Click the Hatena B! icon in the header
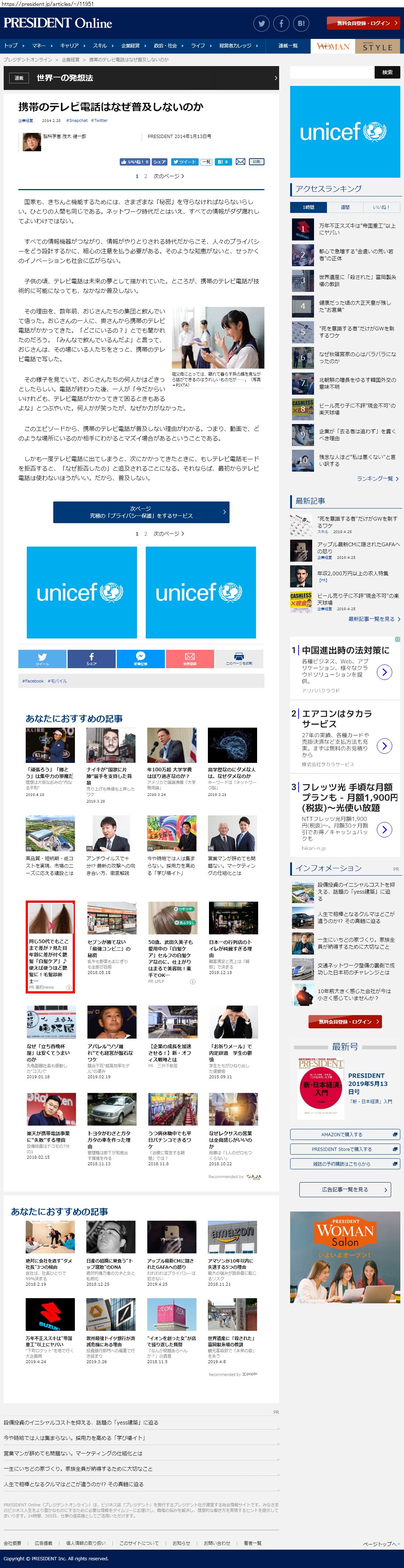The image size is (404, 1568). [301, 24]
